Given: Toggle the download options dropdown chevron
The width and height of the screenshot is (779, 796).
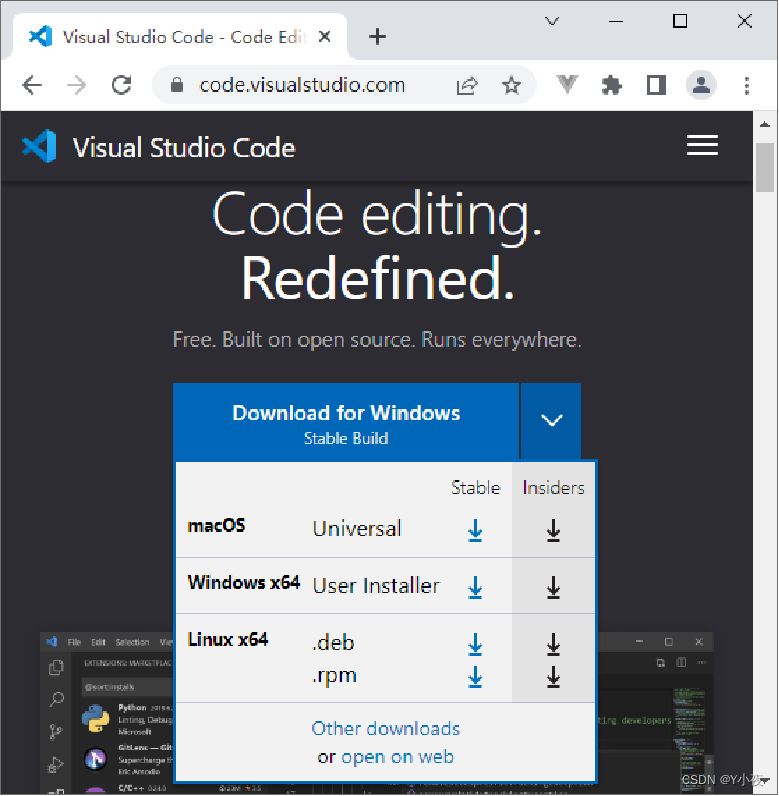Looking at the screenshot, I should pos(551,421).
